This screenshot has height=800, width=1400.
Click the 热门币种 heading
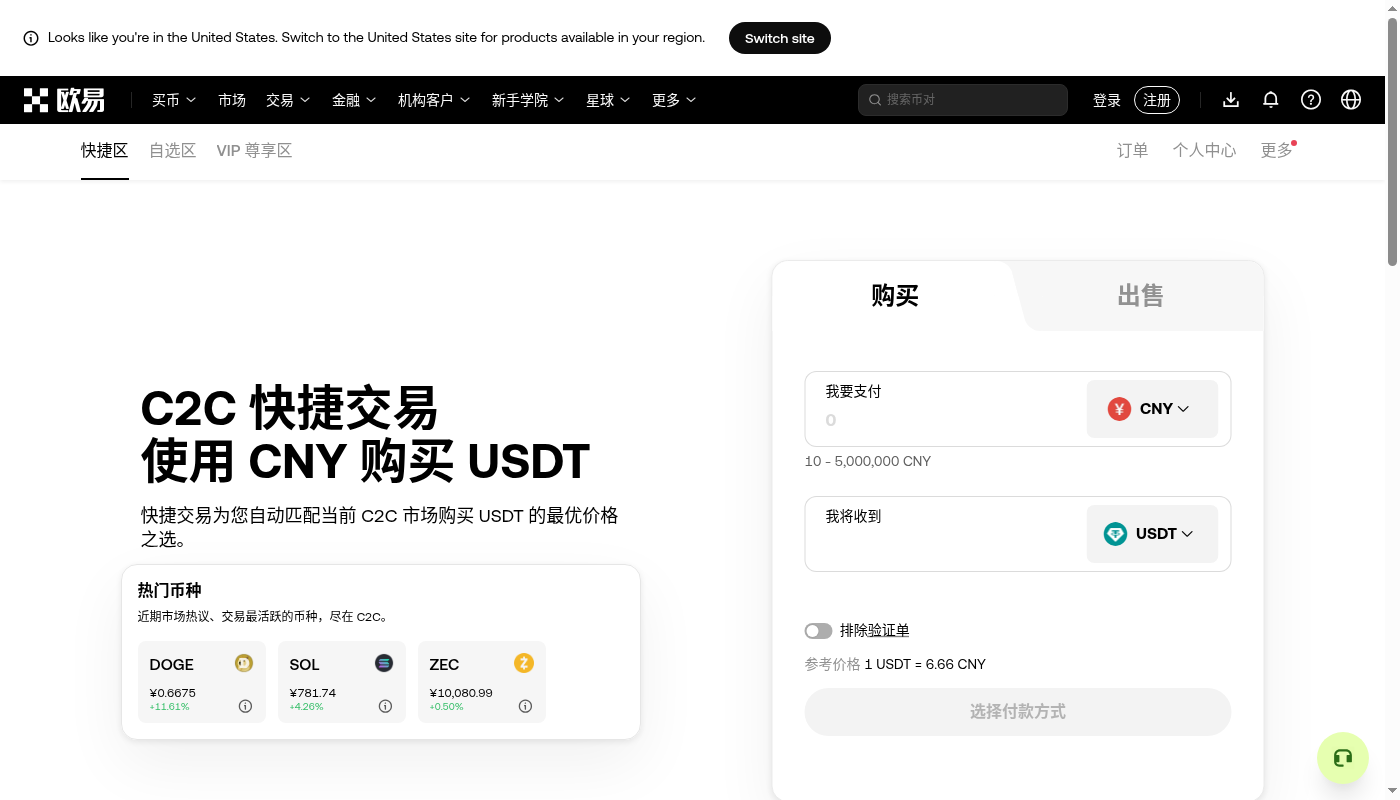click(x=170, y=590)
